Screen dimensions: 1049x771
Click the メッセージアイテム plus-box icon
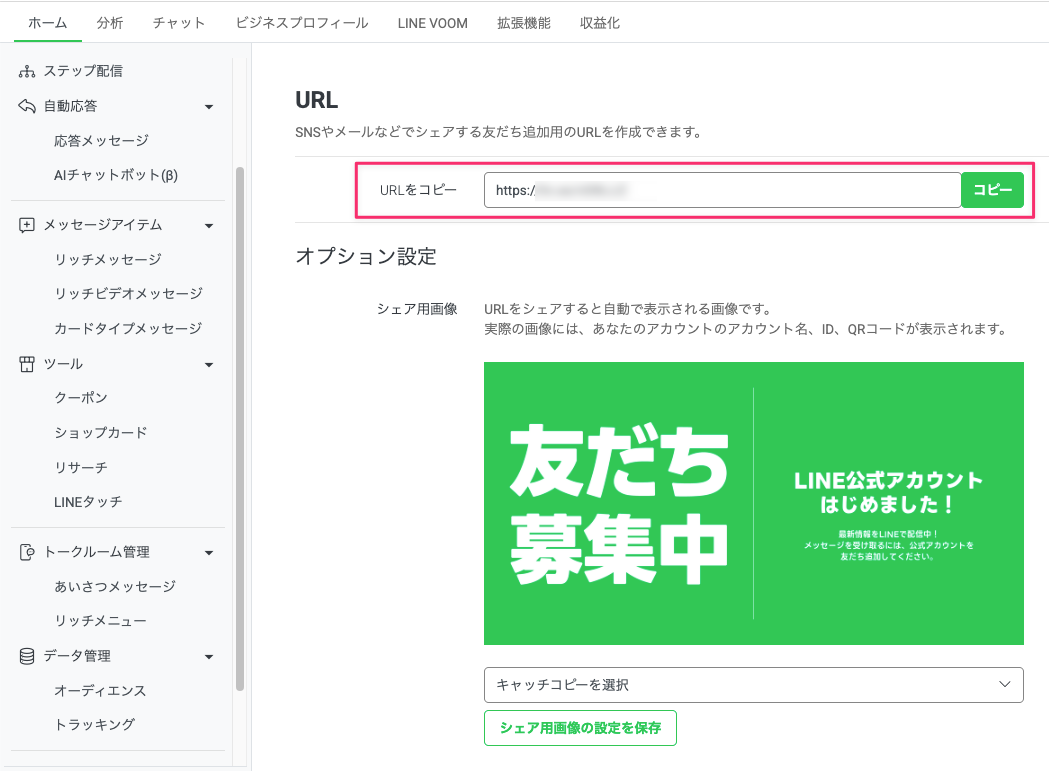click(27, 225)
